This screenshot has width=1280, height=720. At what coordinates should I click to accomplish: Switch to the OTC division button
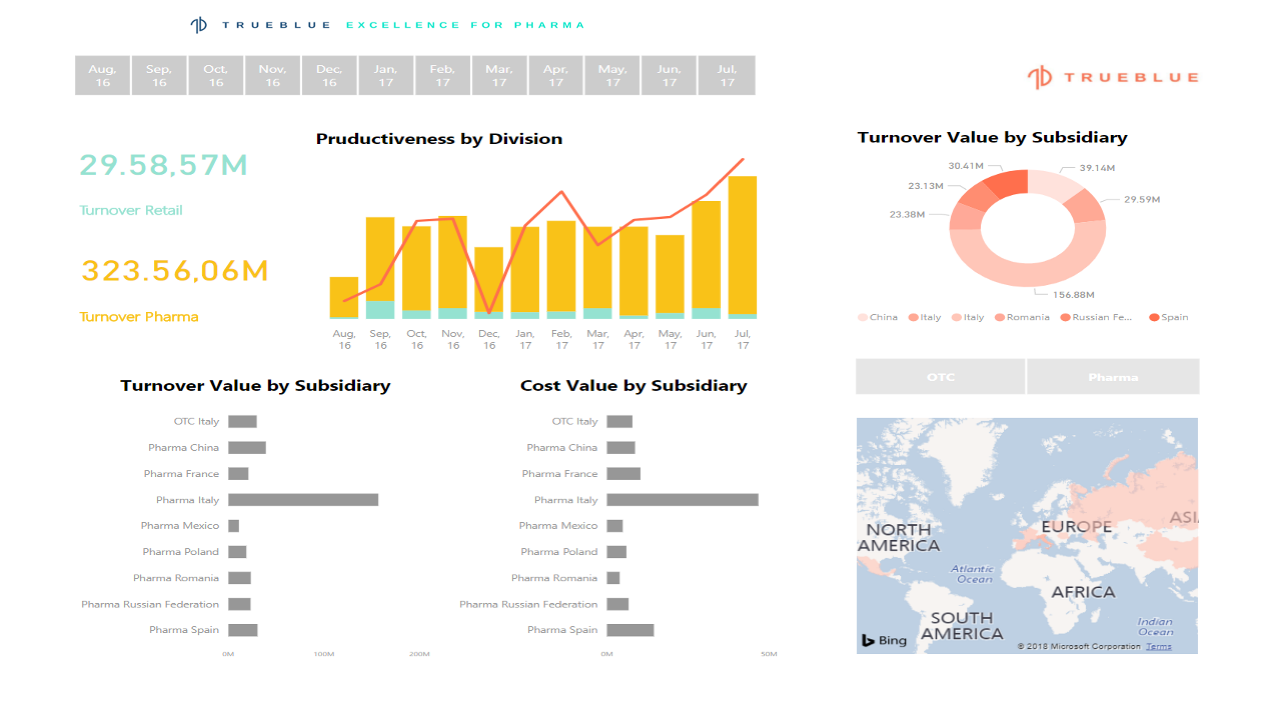click(941, 377)
